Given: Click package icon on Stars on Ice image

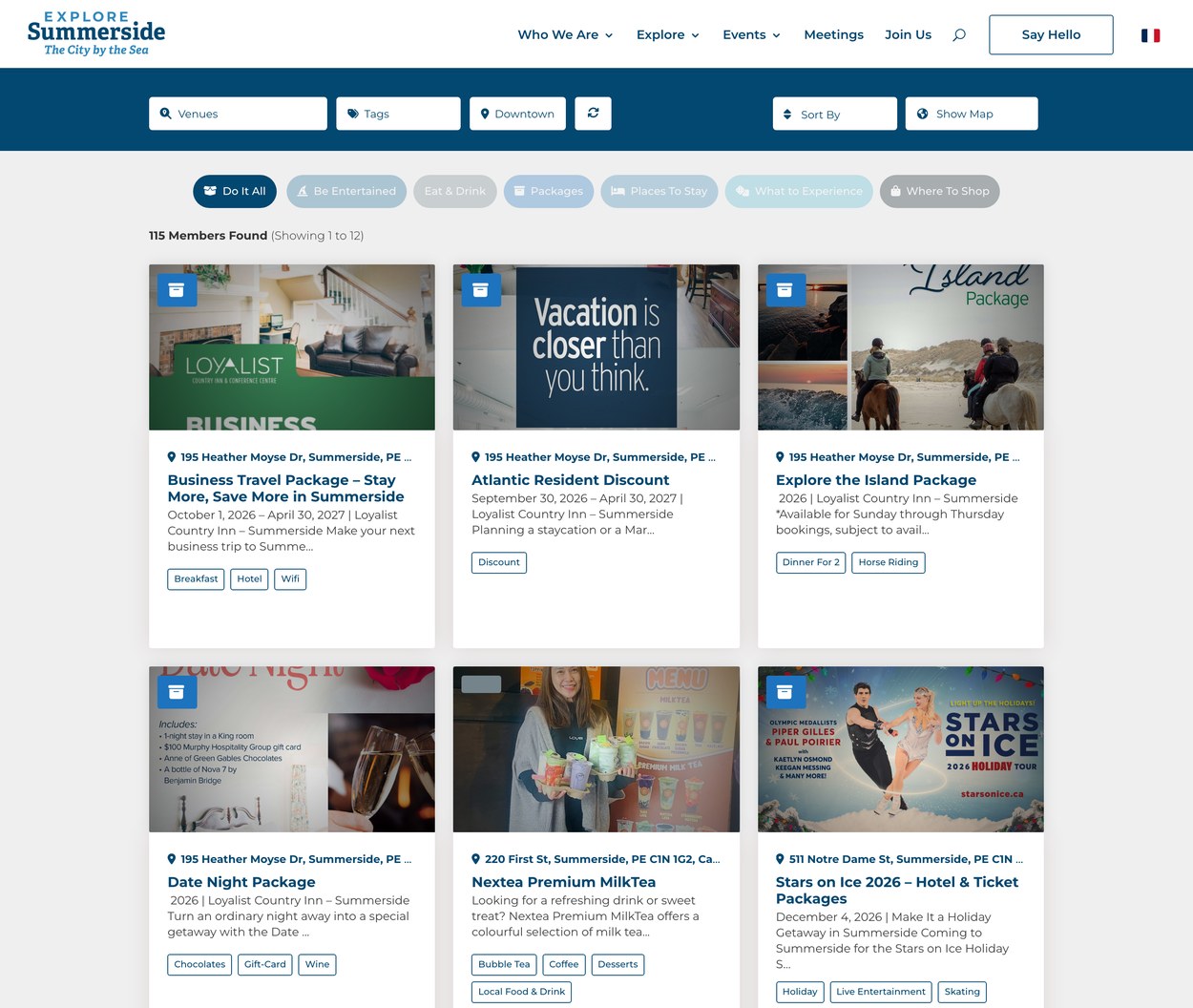Looking at the screenshot, I should click(x=785, y=691).
